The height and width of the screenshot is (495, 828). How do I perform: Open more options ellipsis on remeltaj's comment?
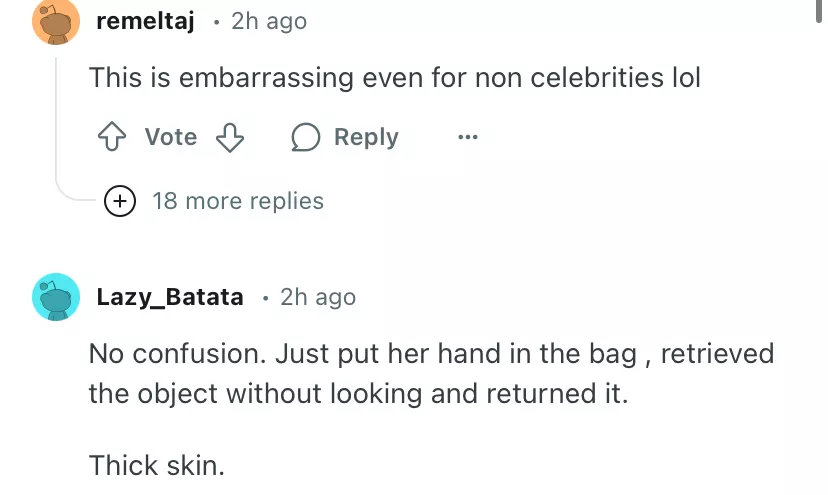467,137
